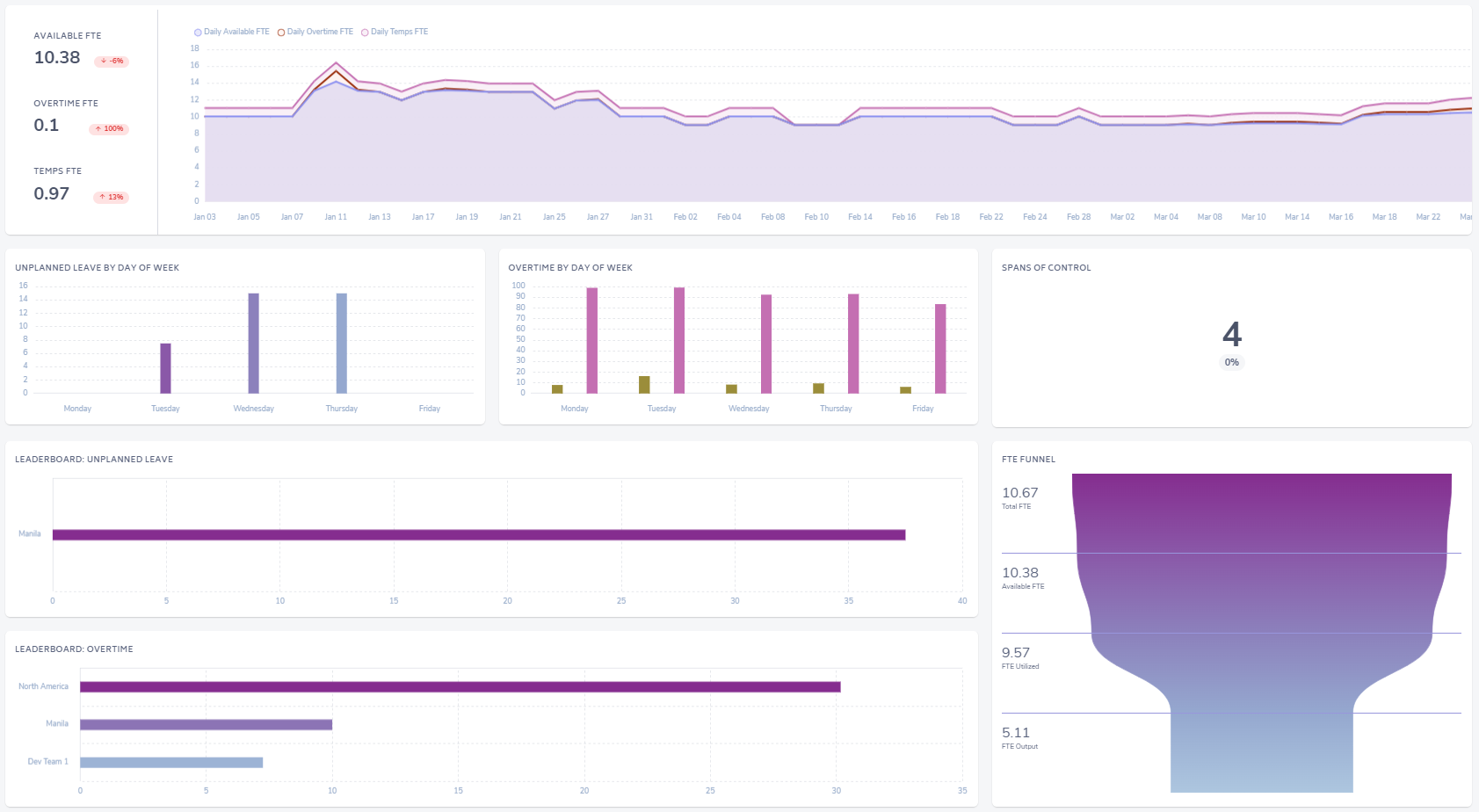The image size is (1479, 812).
Task: Click the Mar 18 date label on the timeline
Action: click(1385, 217)
